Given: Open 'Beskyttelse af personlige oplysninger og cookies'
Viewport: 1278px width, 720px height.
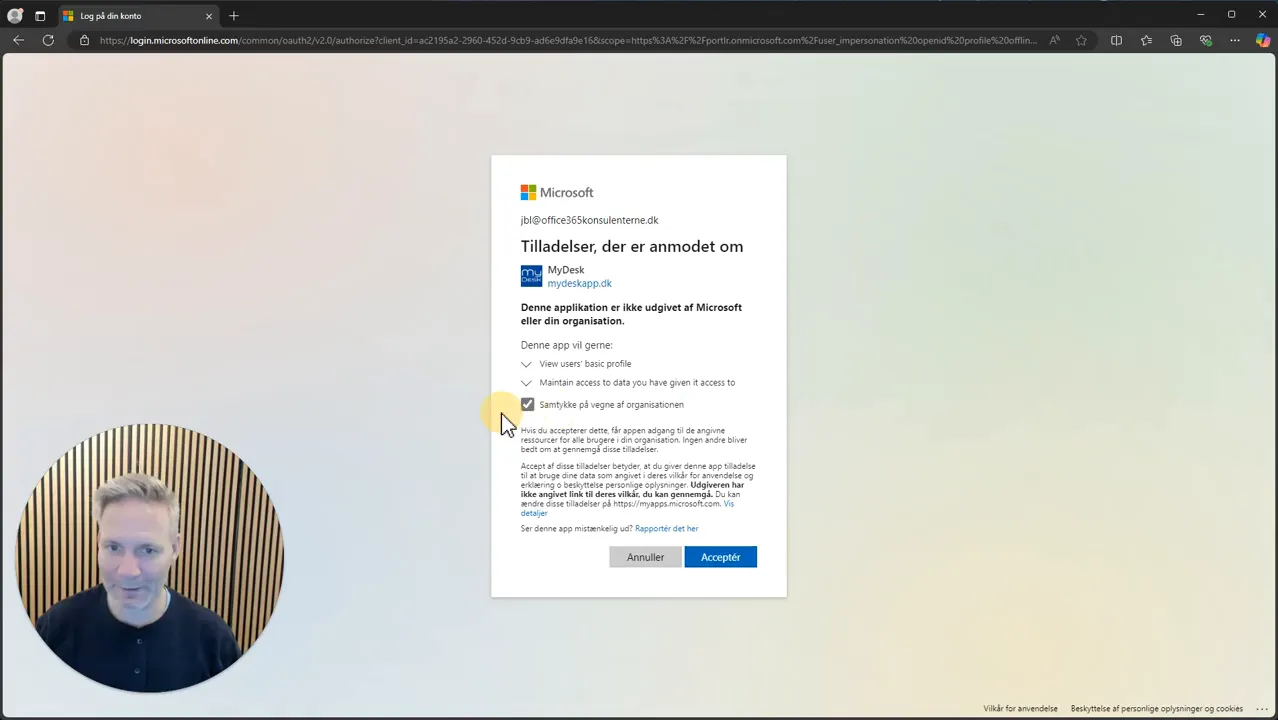Looking at the screenshot, I should click(1157, 709).
